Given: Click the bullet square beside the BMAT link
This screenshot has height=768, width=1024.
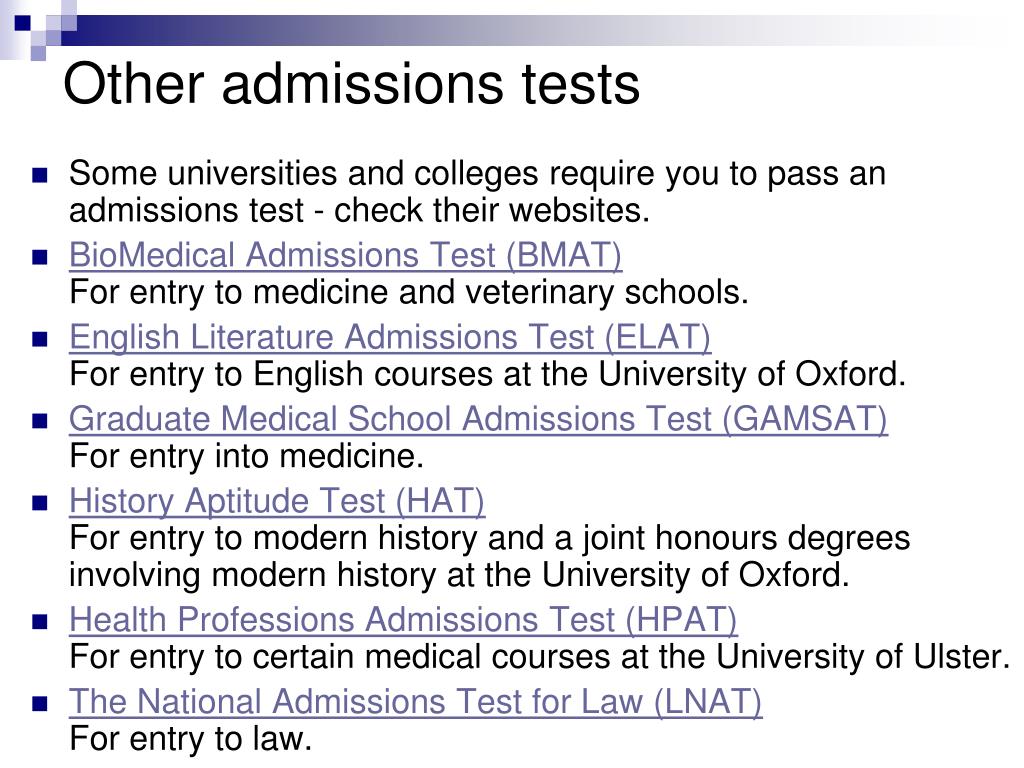Looking at the screenshot, I should coord(40,257).
